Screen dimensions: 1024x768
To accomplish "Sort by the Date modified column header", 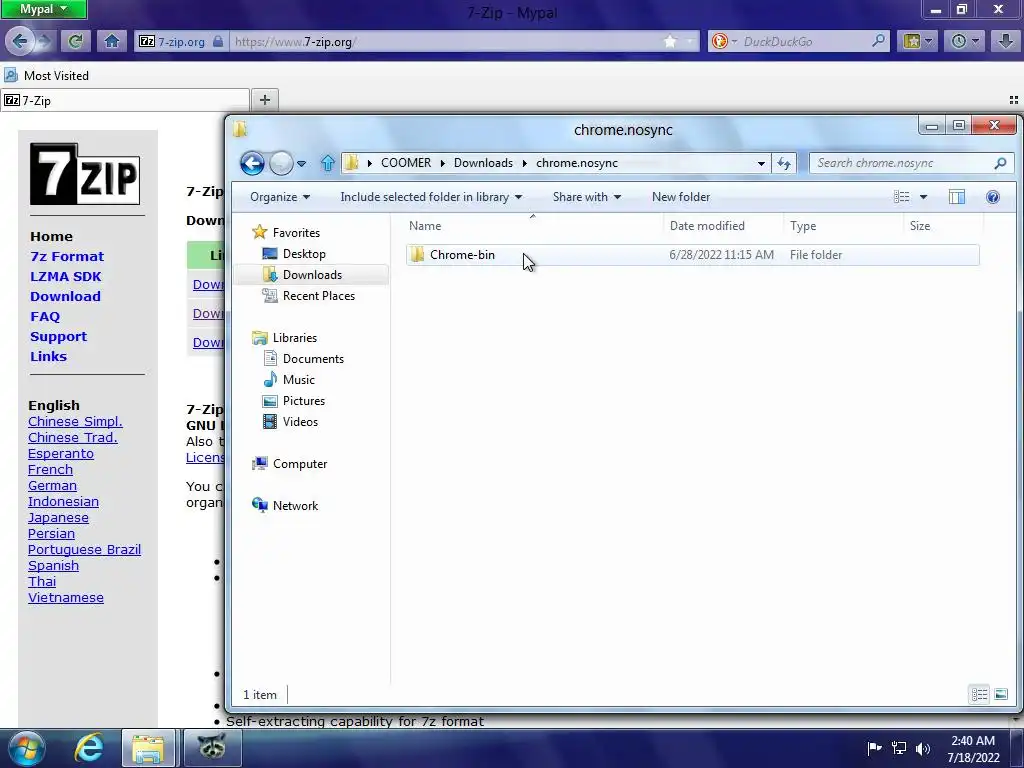I will click(x=723, y=225).
